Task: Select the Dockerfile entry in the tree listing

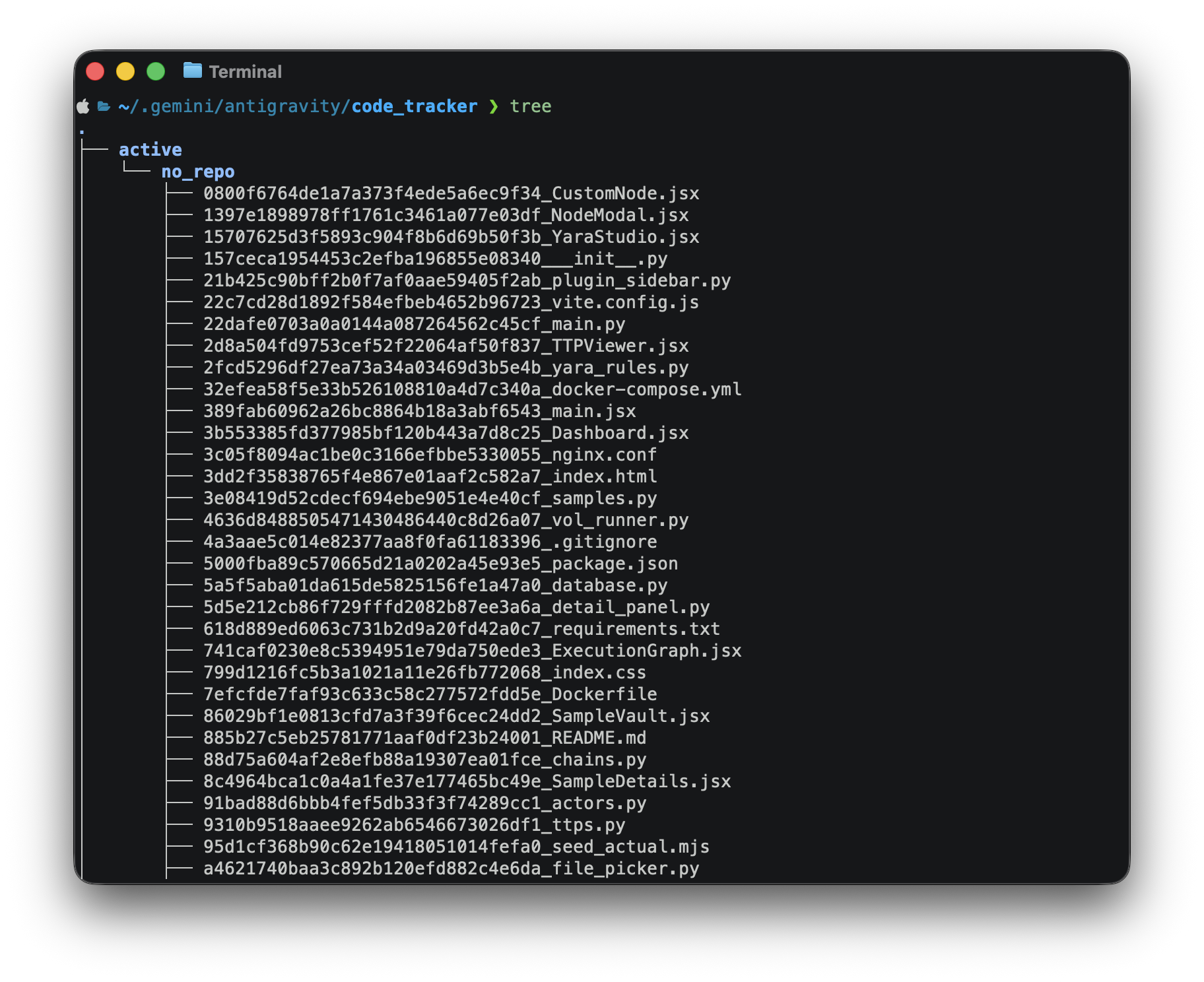Action: point(430,694)
